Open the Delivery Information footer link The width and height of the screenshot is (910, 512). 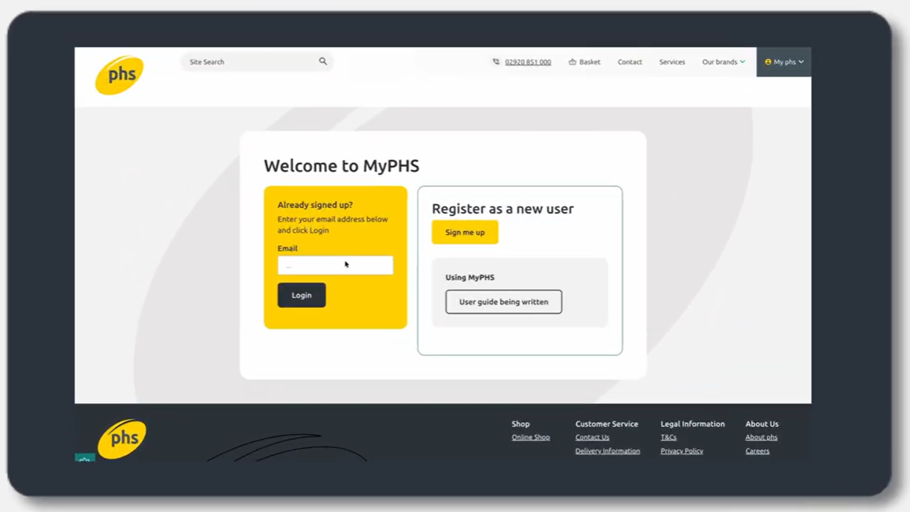tap(608, 451)
